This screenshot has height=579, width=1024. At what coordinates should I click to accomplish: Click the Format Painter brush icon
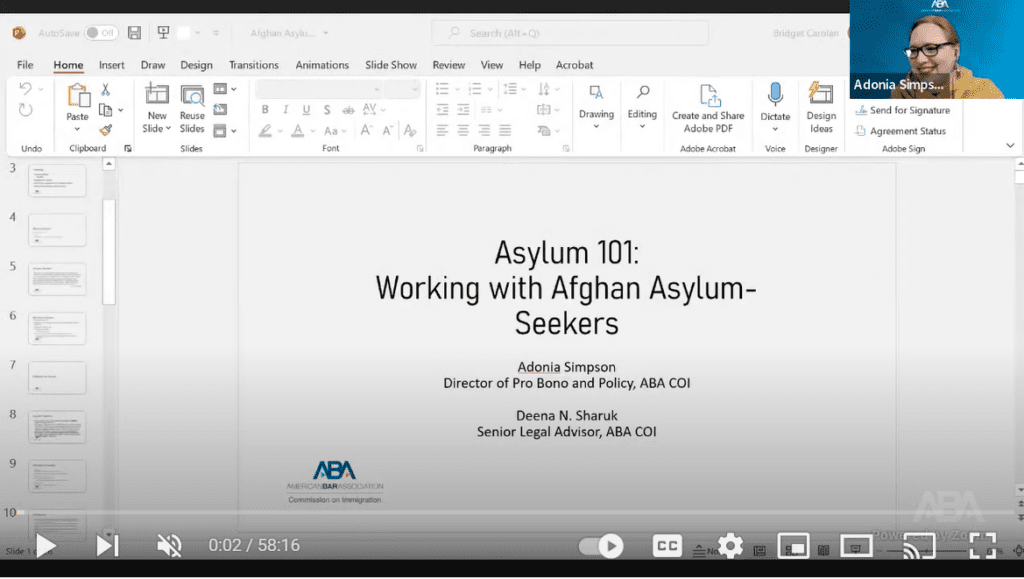point(106,130)
